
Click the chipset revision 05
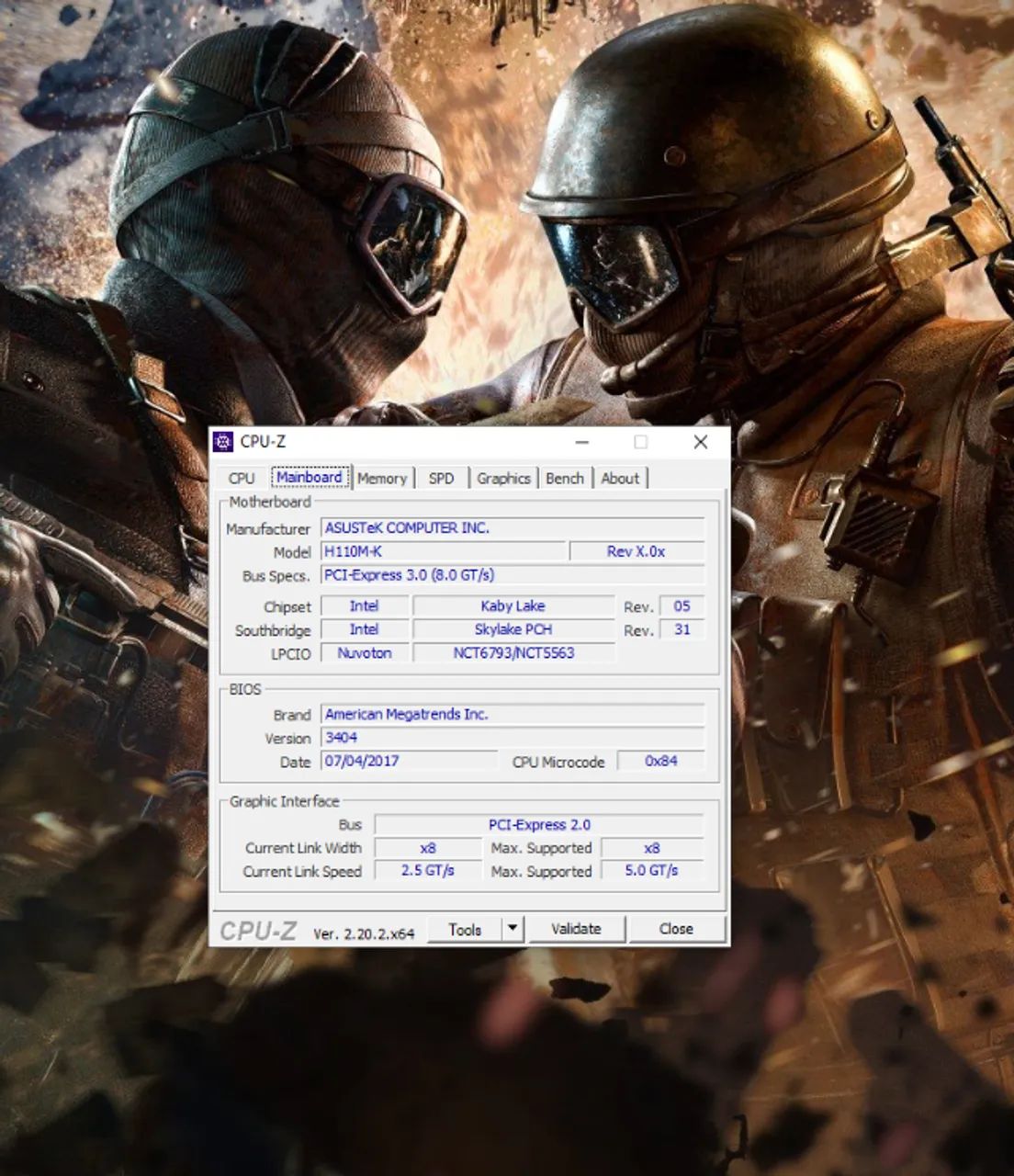click(x=682, y=606)
